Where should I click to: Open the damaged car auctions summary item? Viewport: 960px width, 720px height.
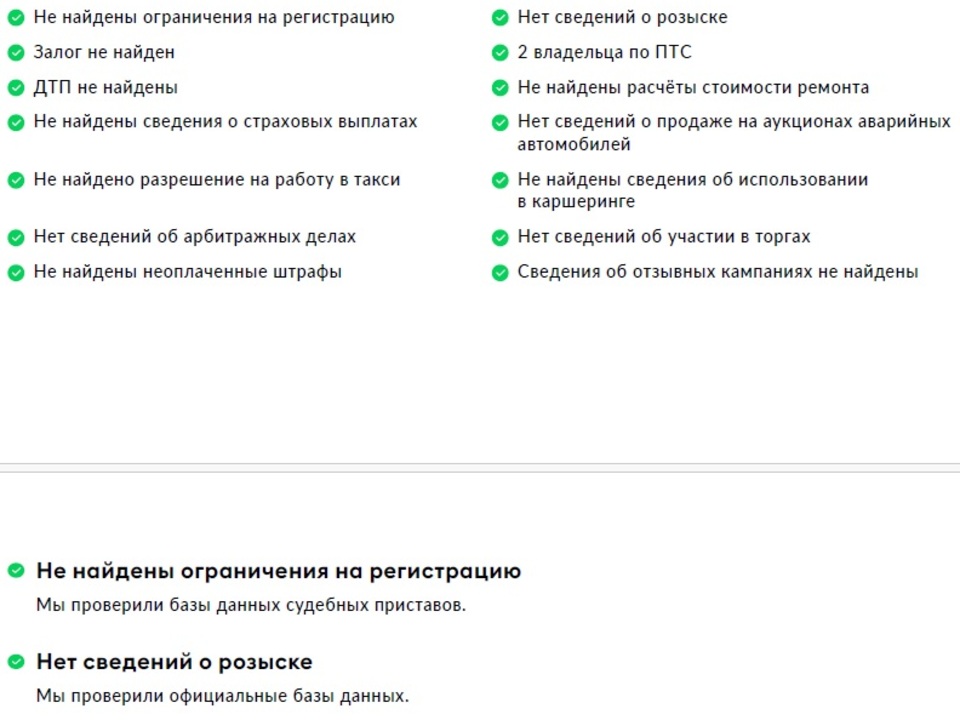coord(733,133)
